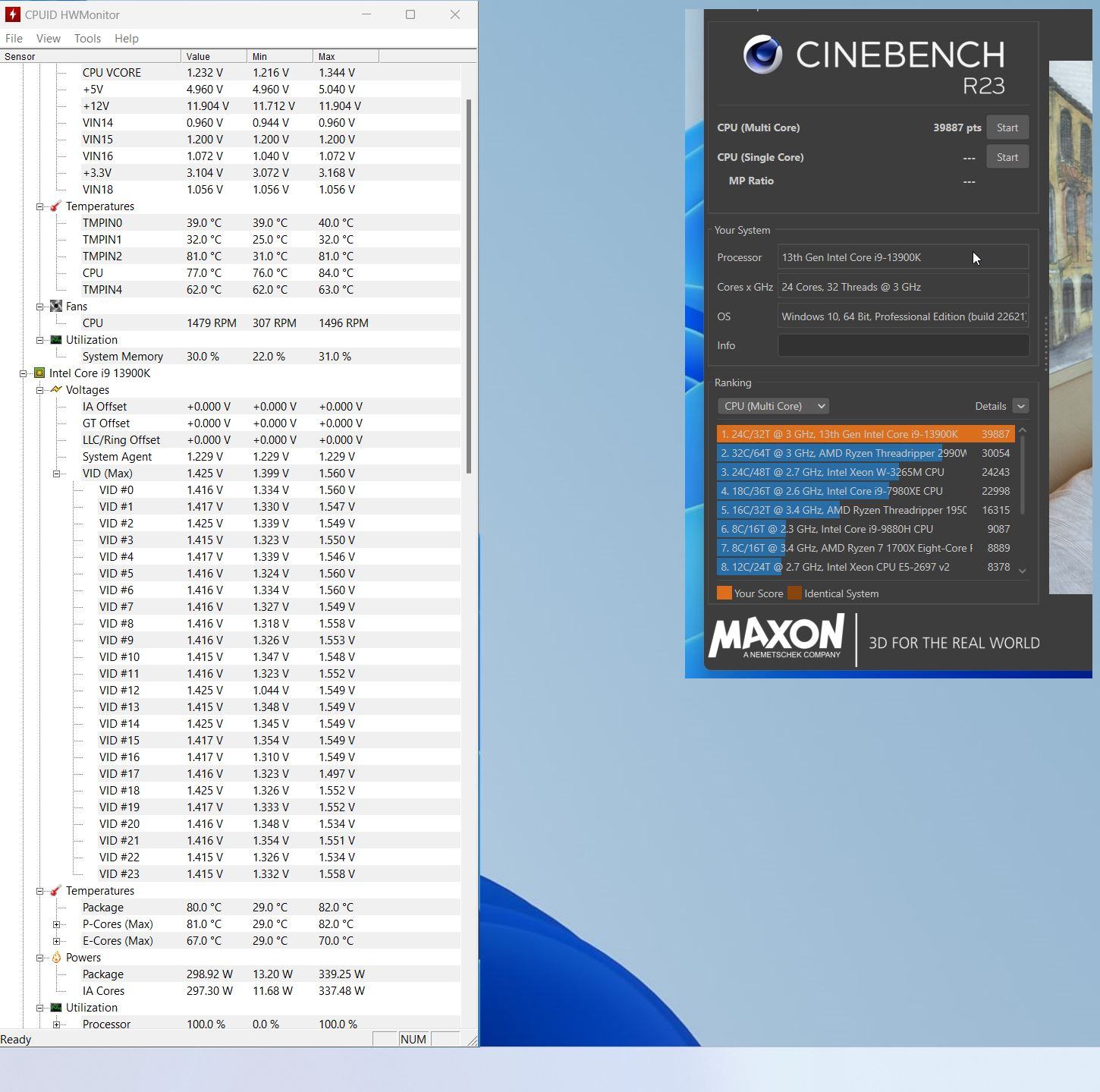This screenshot has width=1100, height=1092.
Task: Select the i9-7980XE ranking entry
Action: (866, 491)
